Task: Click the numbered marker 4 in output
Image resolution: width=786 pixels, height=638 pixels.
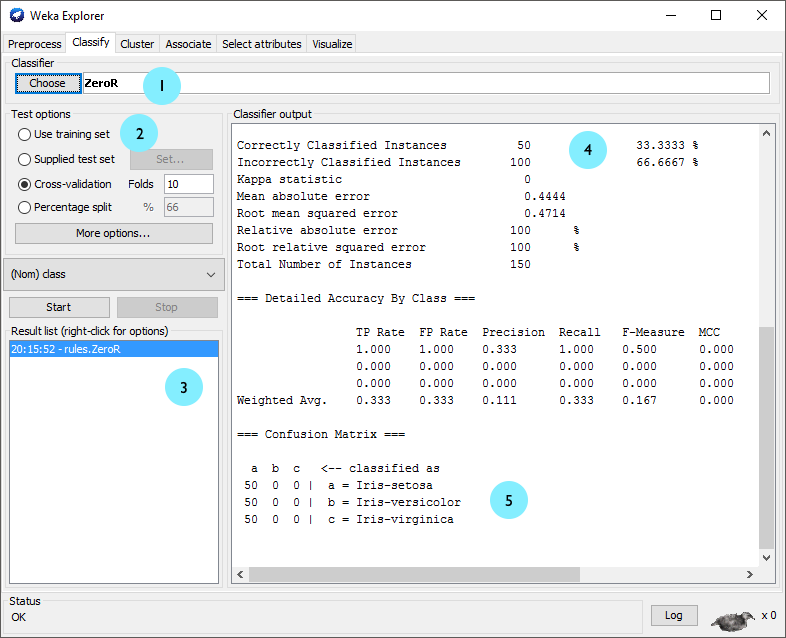Action: pyautogui.click(x=588, y=150)
